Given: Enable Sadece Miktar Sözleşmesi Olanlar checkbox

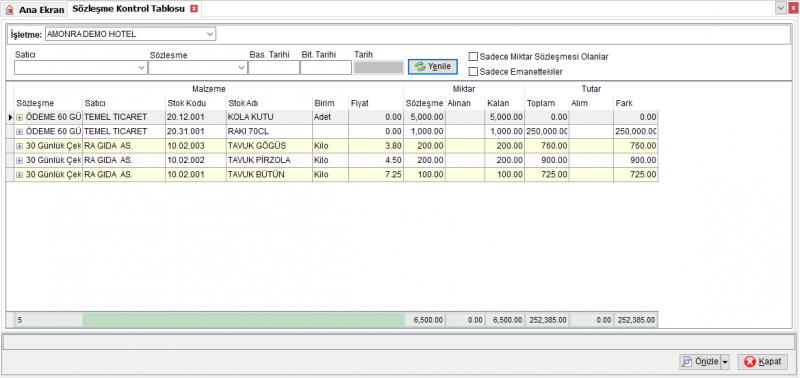Looking at the screenshot, I should (473, 57).
